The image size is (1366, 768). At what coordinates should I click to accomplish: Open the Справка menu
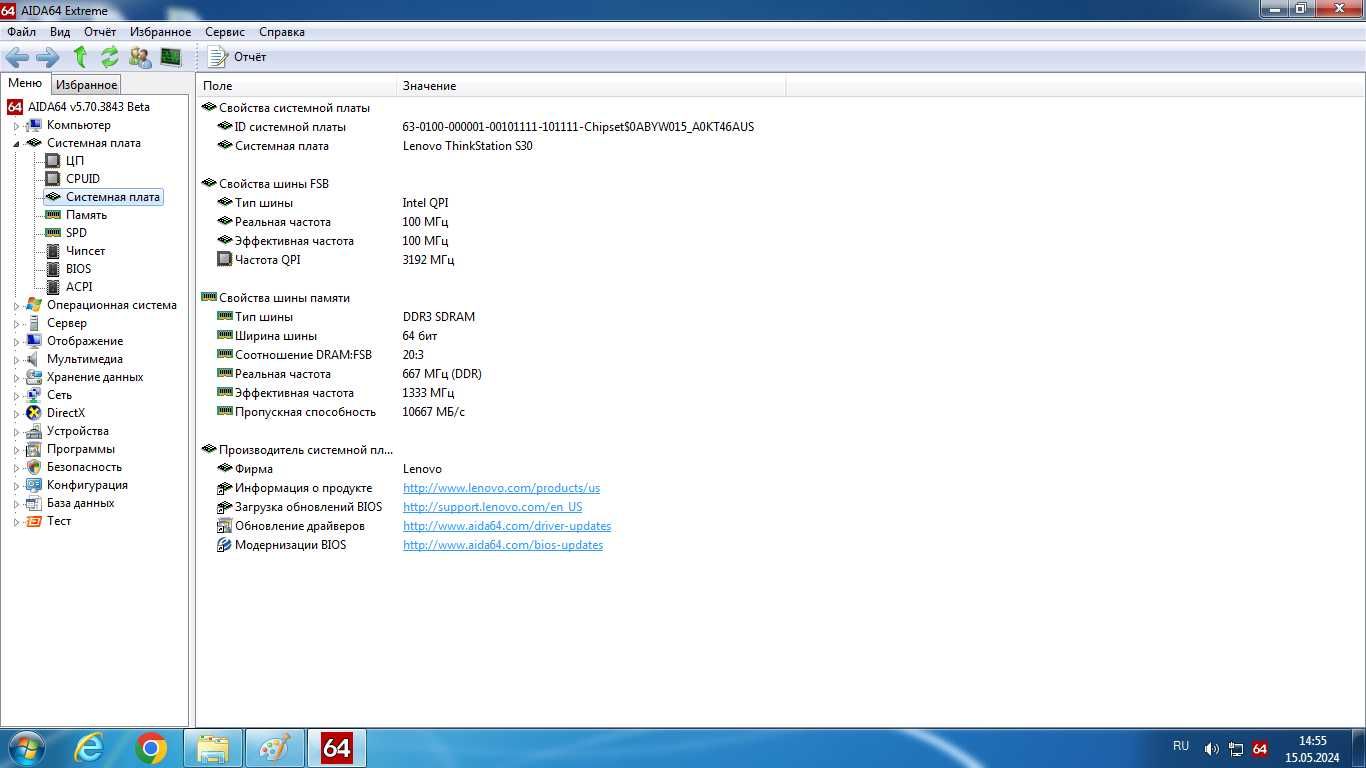[x=282, y=32]
